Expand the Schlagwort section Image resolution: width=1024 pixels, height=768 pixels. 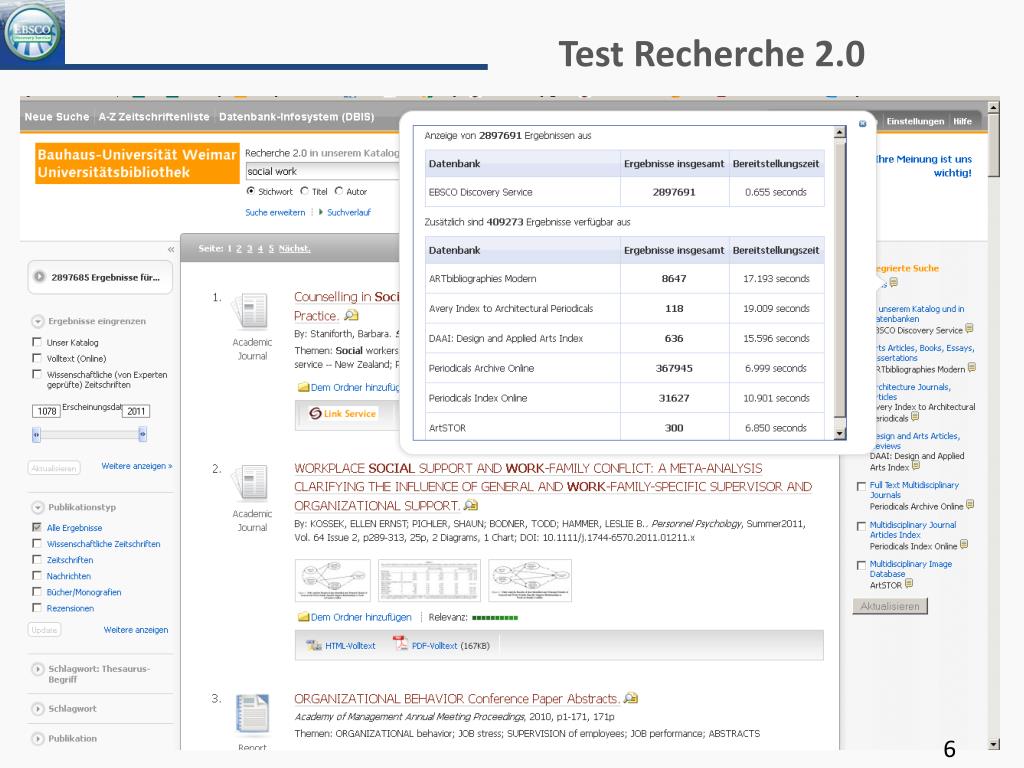tap(38, 709)
